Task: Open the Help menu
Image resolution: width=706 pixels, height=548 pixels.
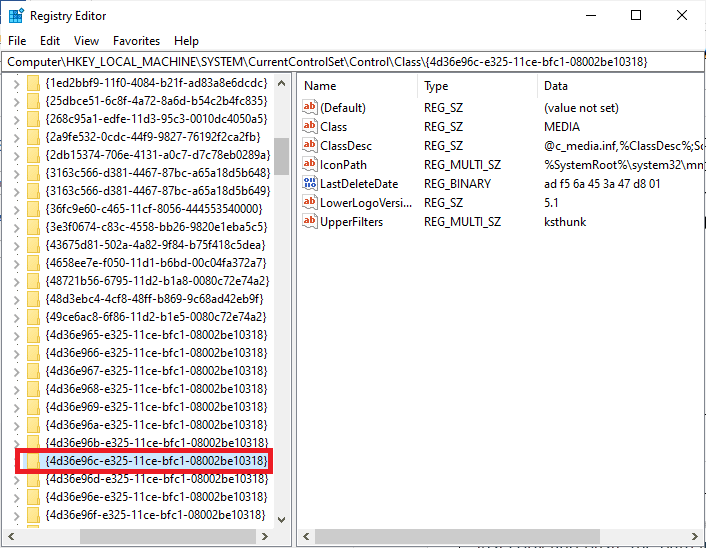Action: point(186,41)
